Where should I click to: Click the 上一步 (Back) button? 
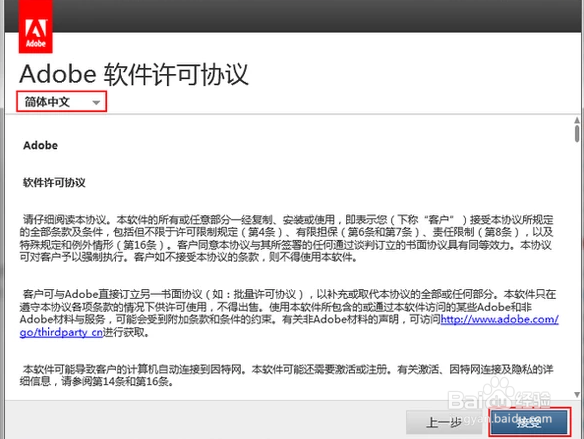tap(443, 422)
